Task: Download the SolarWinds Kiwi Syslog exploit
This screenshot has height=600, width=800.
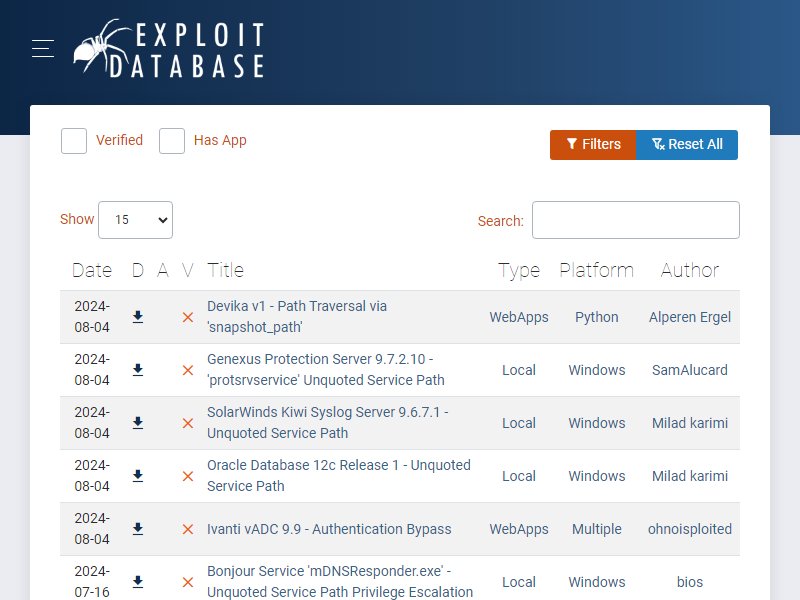Action: (x=138, y=423)
